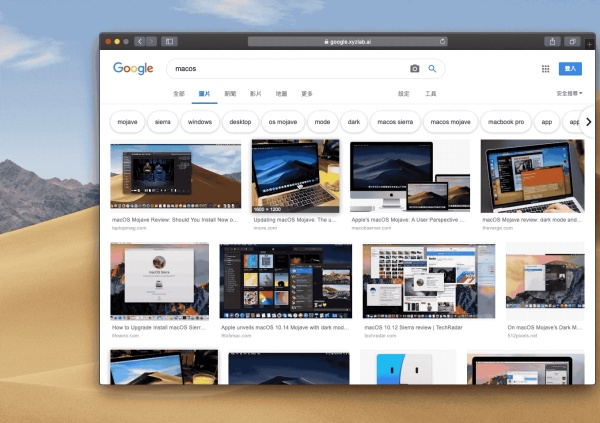Click the Google logo
The height and width of the screenshot is (423, 600).
(x=133, y=69)
